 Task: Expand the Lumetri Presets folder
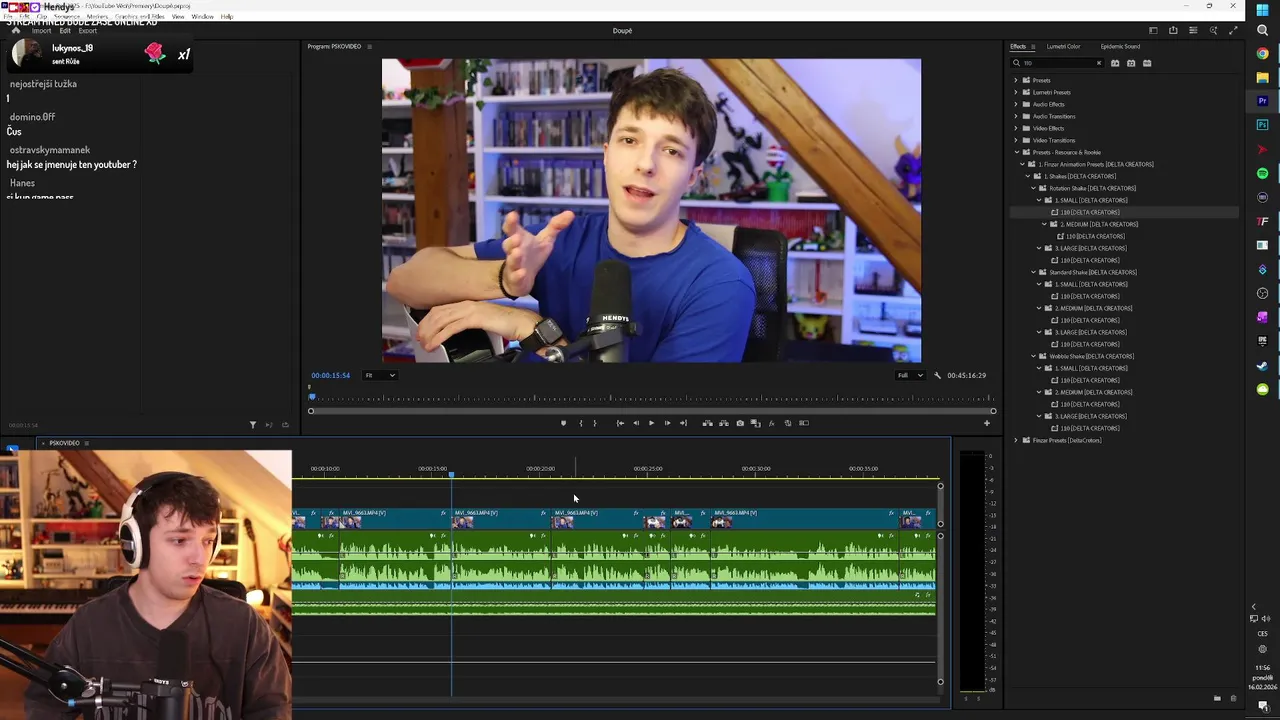pos(1016,92)
